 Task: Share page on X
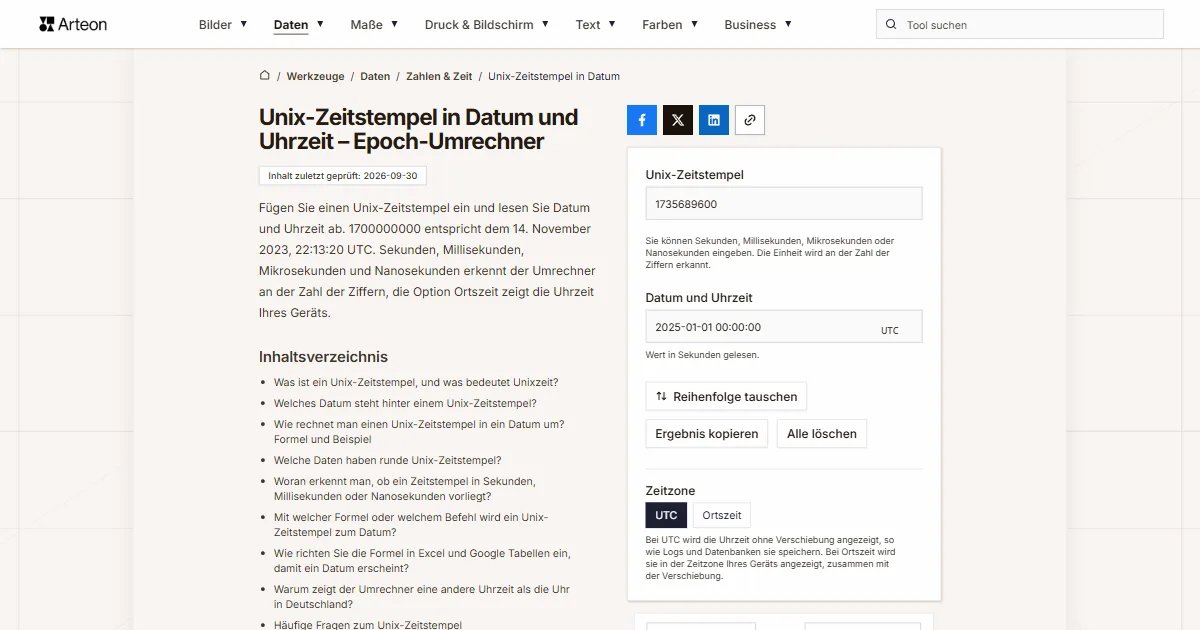tap(678, 120)
